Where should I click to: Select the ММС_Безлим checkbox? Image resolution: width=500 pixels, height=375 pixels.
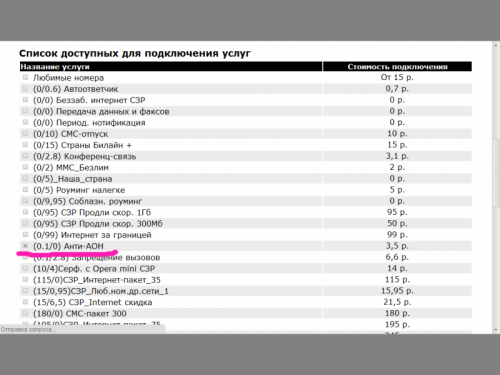click(25, 167)
